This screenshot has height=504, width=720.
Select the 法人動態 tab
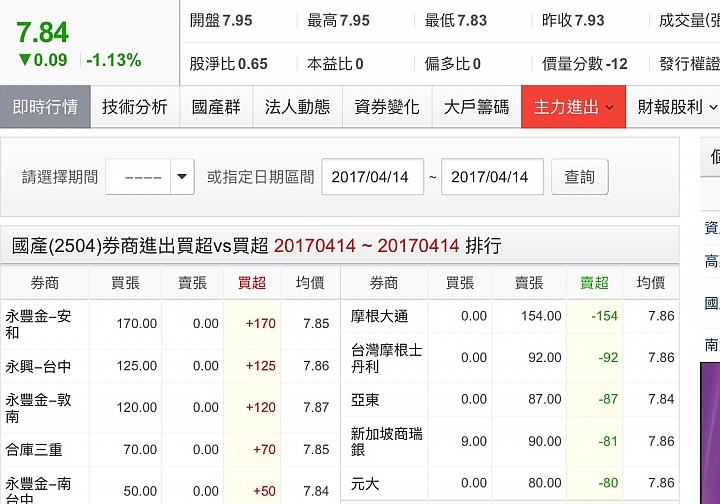tap(297, 107)
